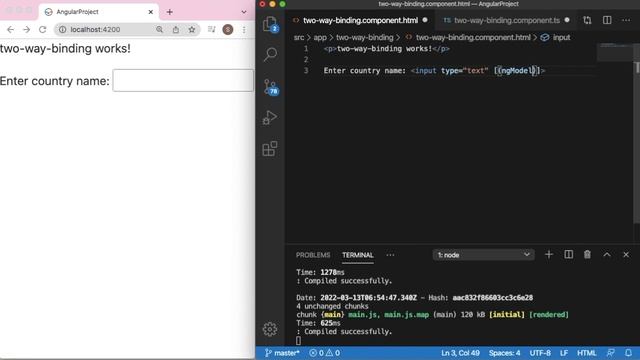Open the Run and Debug view

tap(270, 118)
